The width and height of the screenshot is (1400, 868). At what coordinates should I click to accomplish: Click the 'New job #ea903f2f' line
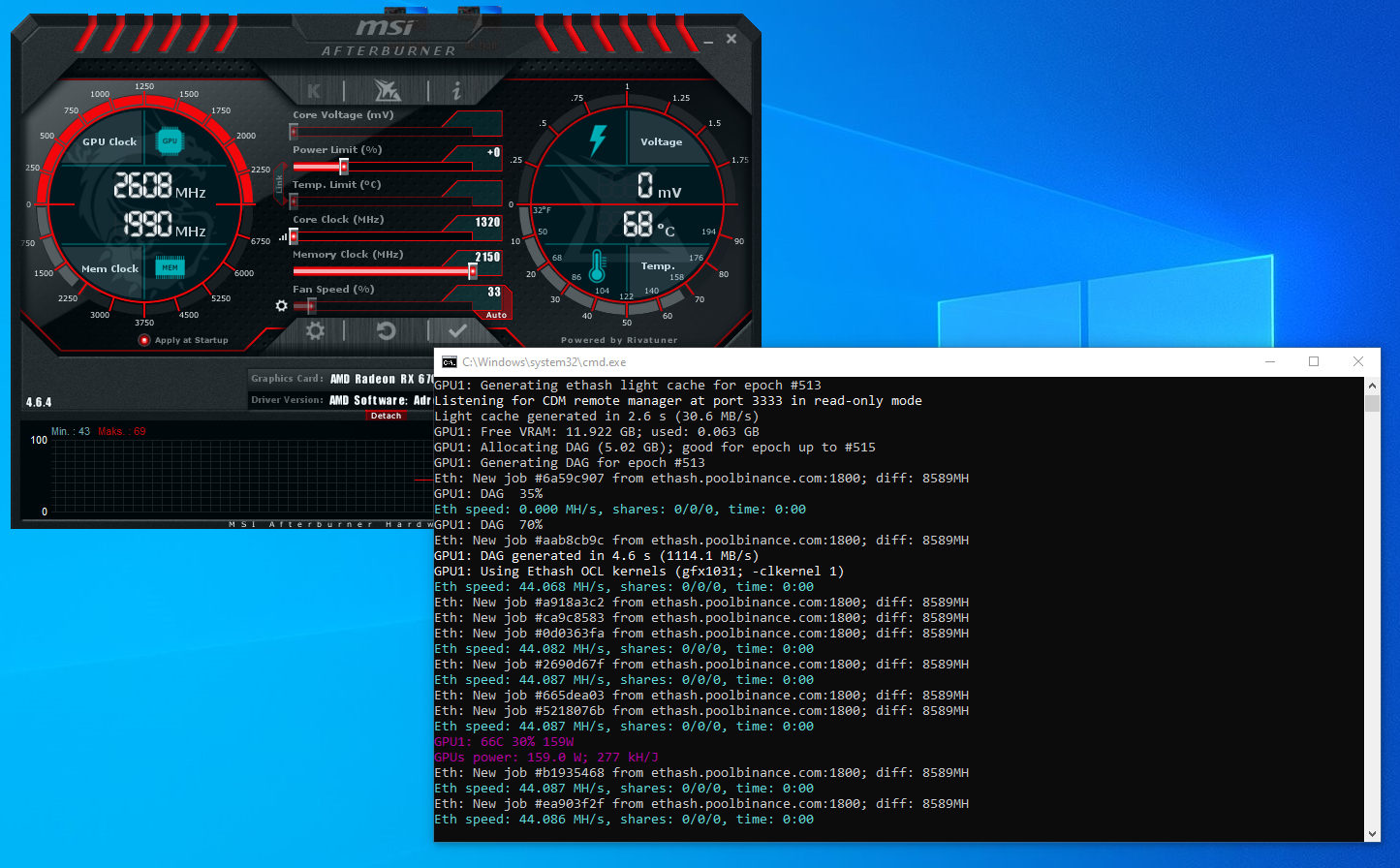point(701,804)
